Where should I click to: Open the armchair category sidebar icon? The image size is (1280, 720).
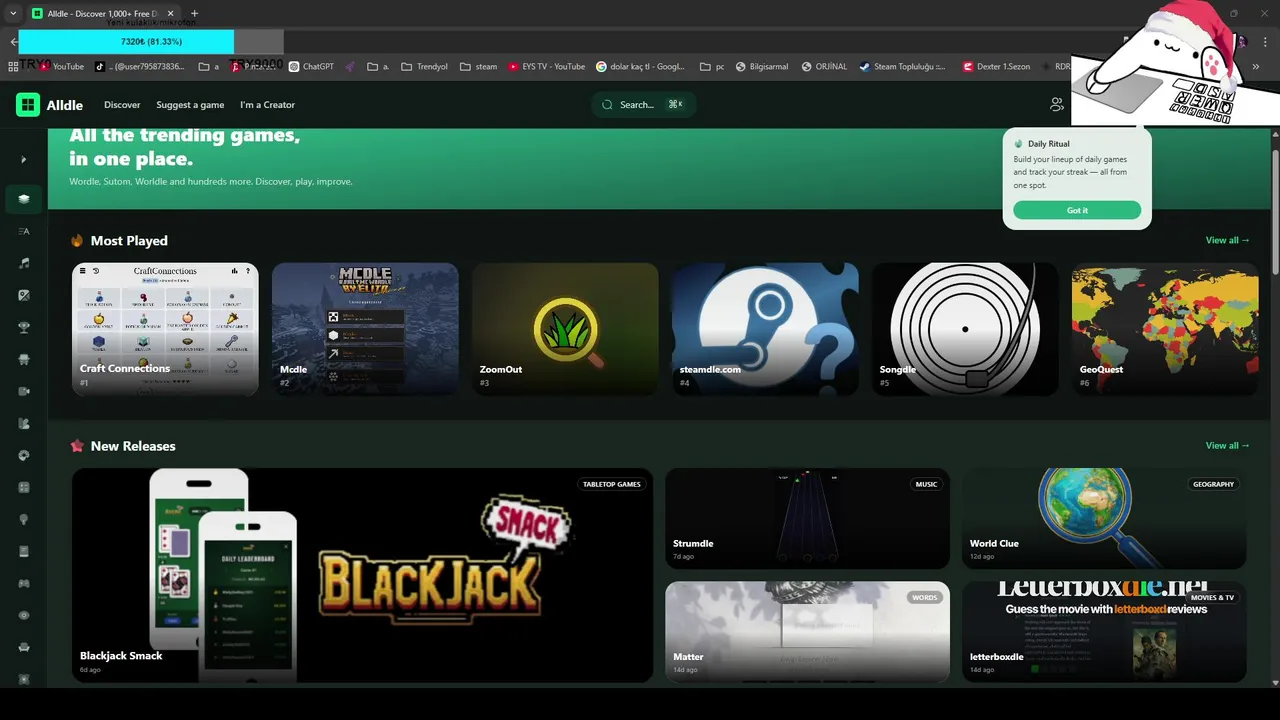24,647
